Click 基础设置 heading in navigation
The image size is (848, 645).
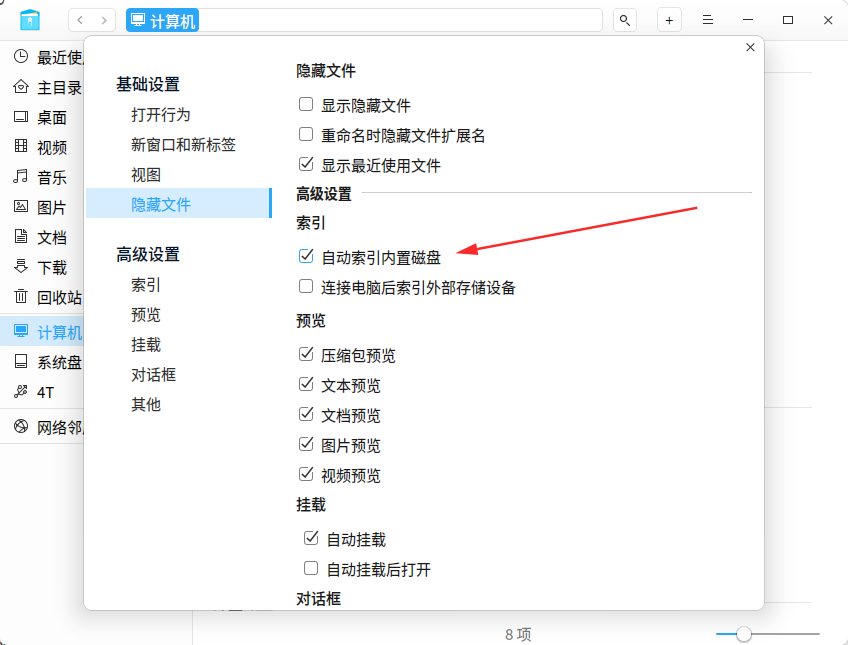148,84
